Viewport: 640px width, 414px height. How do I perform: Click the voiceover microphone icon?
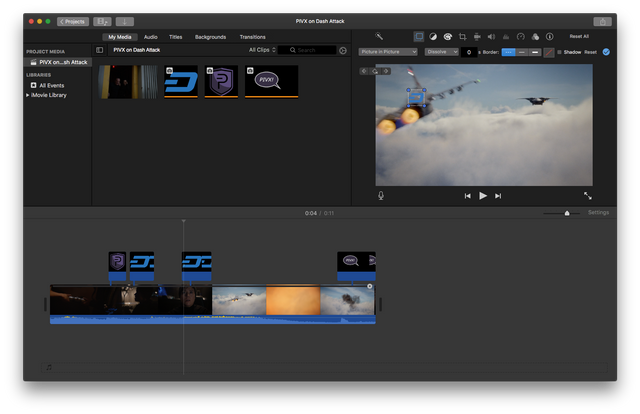(381, 196)
